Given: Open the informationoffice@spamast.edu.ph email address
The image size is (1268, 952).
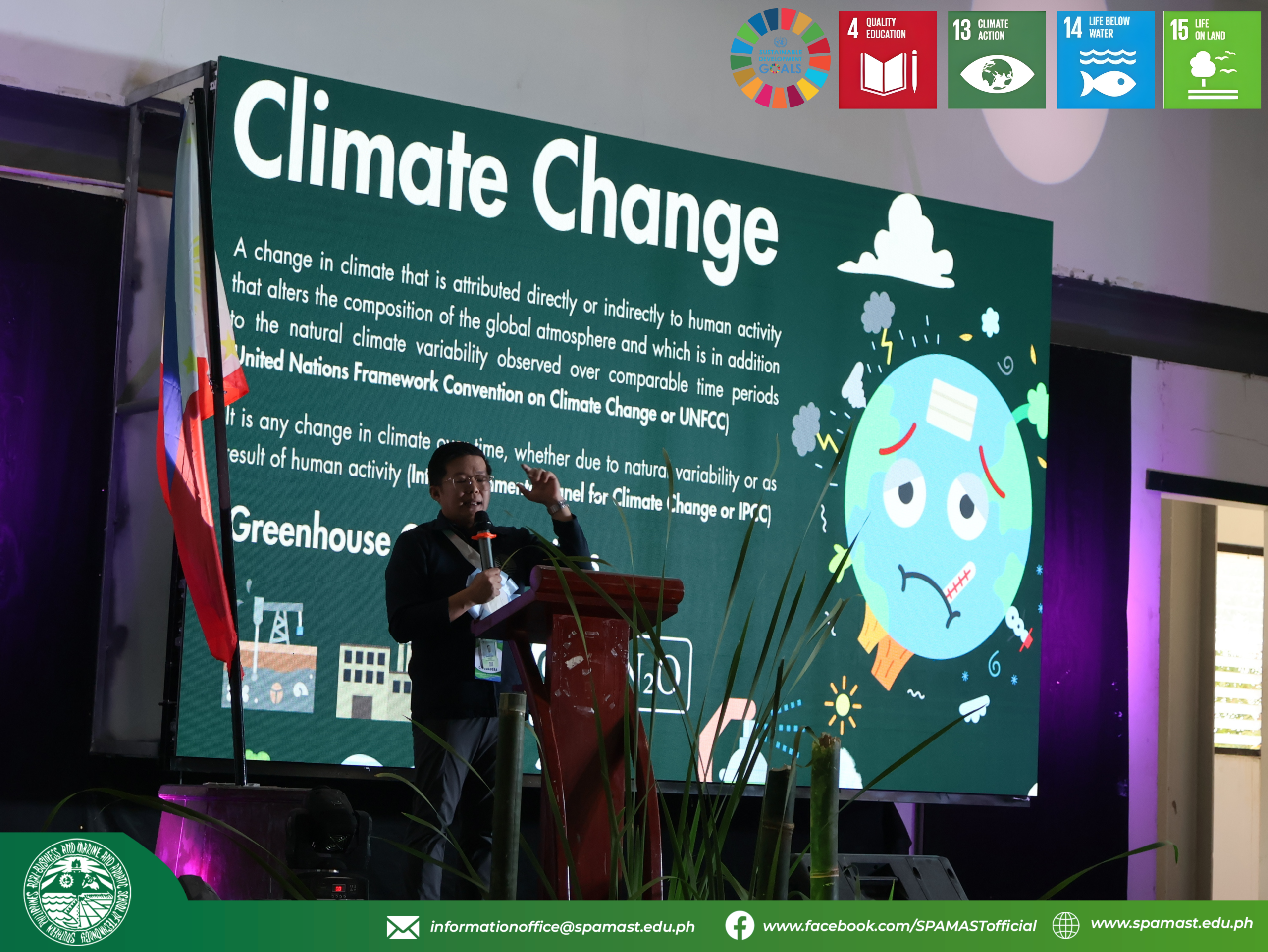Looking at the screenshot, I should [x=562, y=927].
